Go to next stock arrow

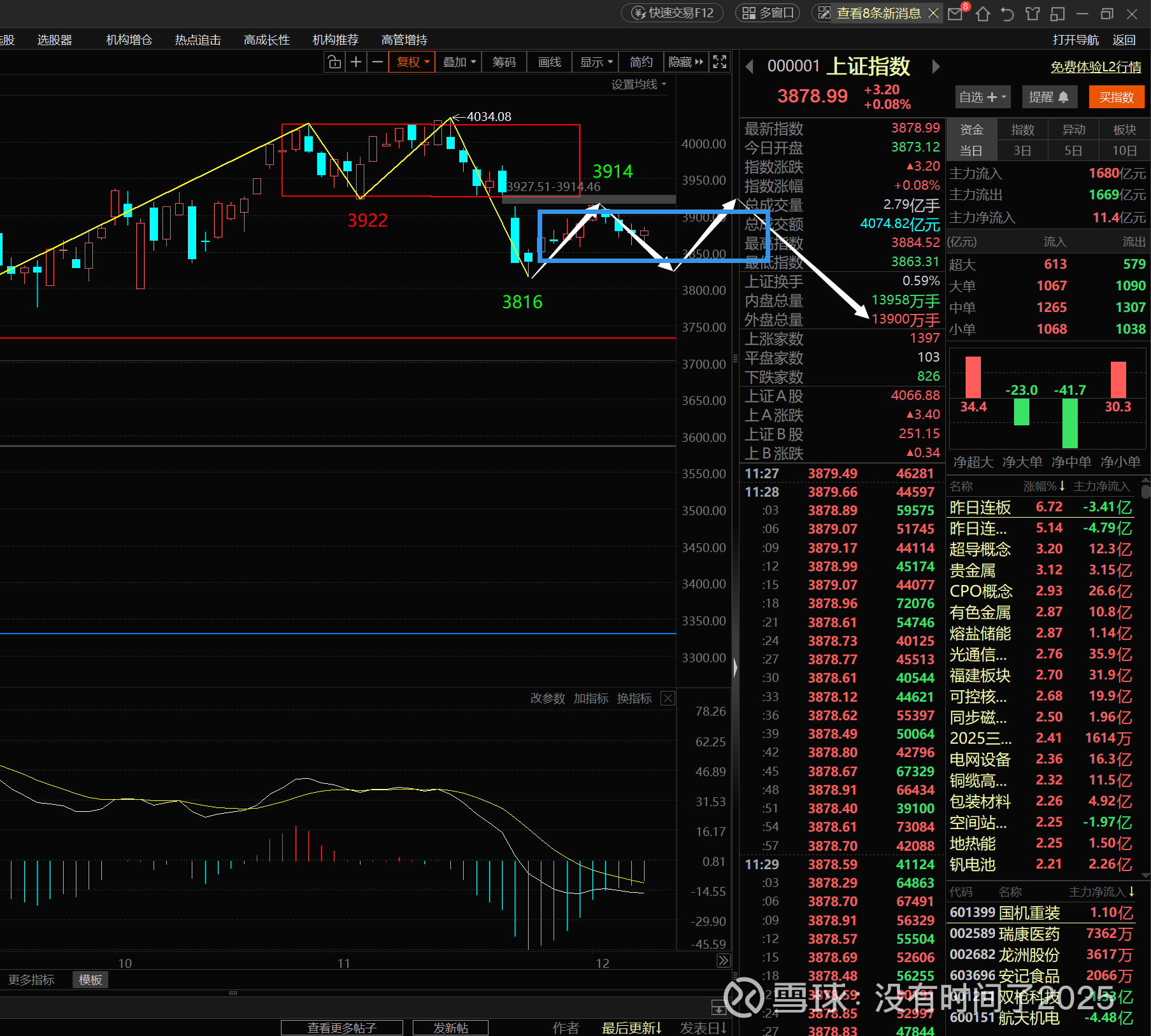tap(936, 66)
